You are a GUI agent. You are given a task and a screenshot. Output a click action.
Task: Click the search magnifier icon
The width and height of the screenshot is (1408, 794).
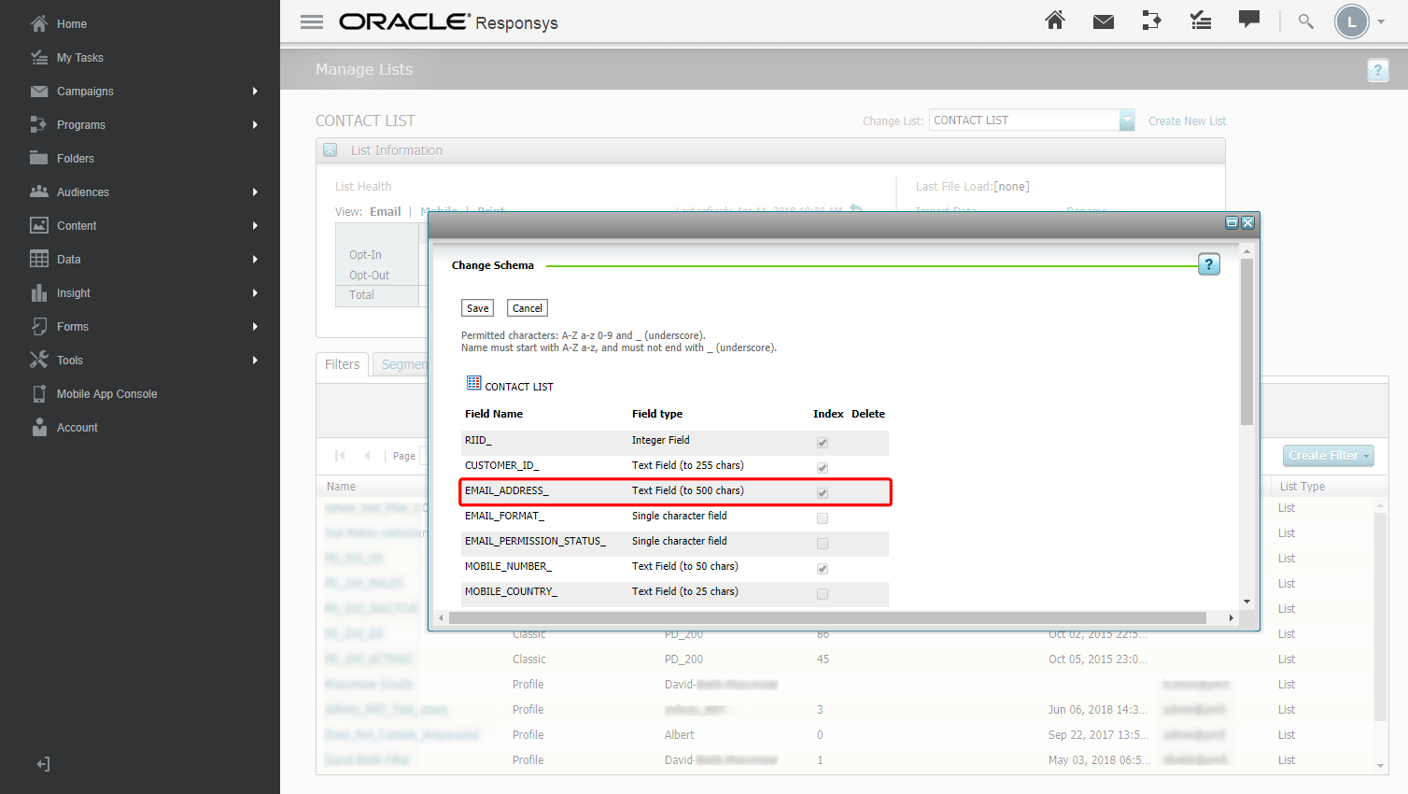pyautogui.click(x=1306, y=21)
